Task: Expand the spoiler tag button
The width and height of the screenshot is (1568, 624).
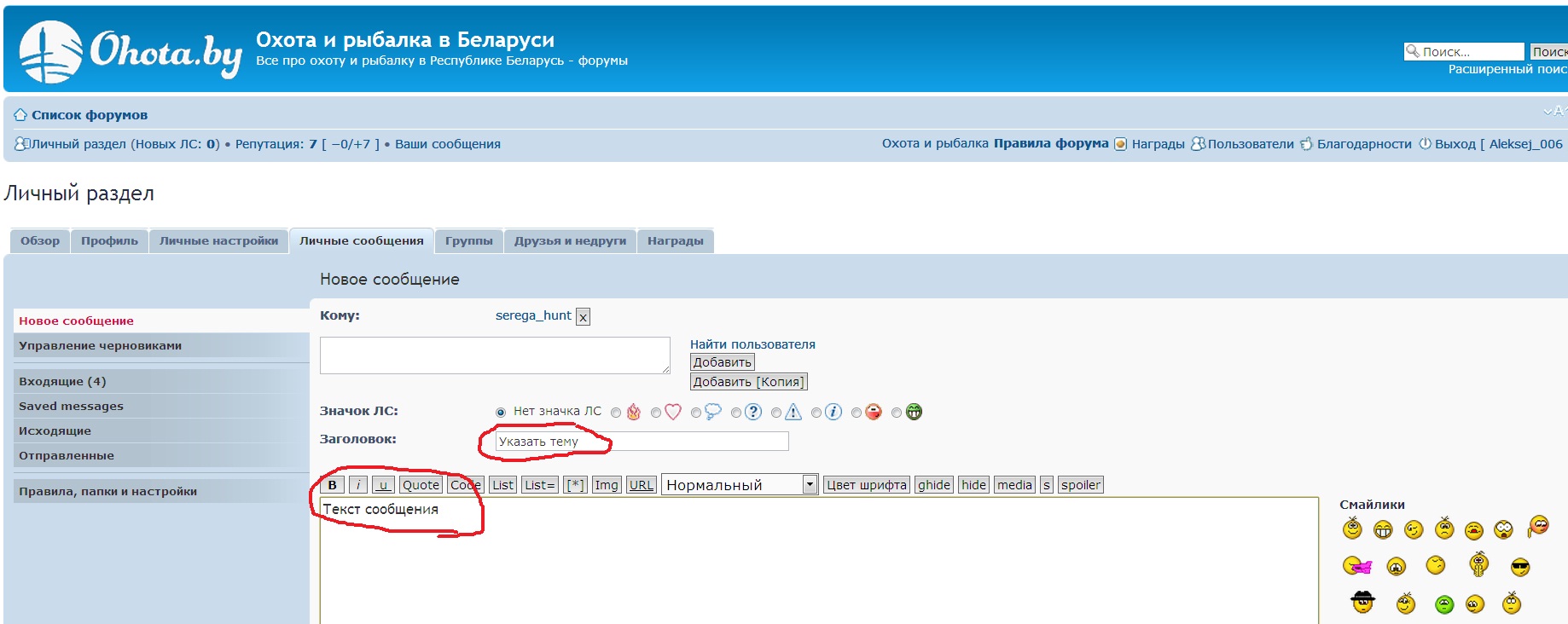Action: [1080, 485]
